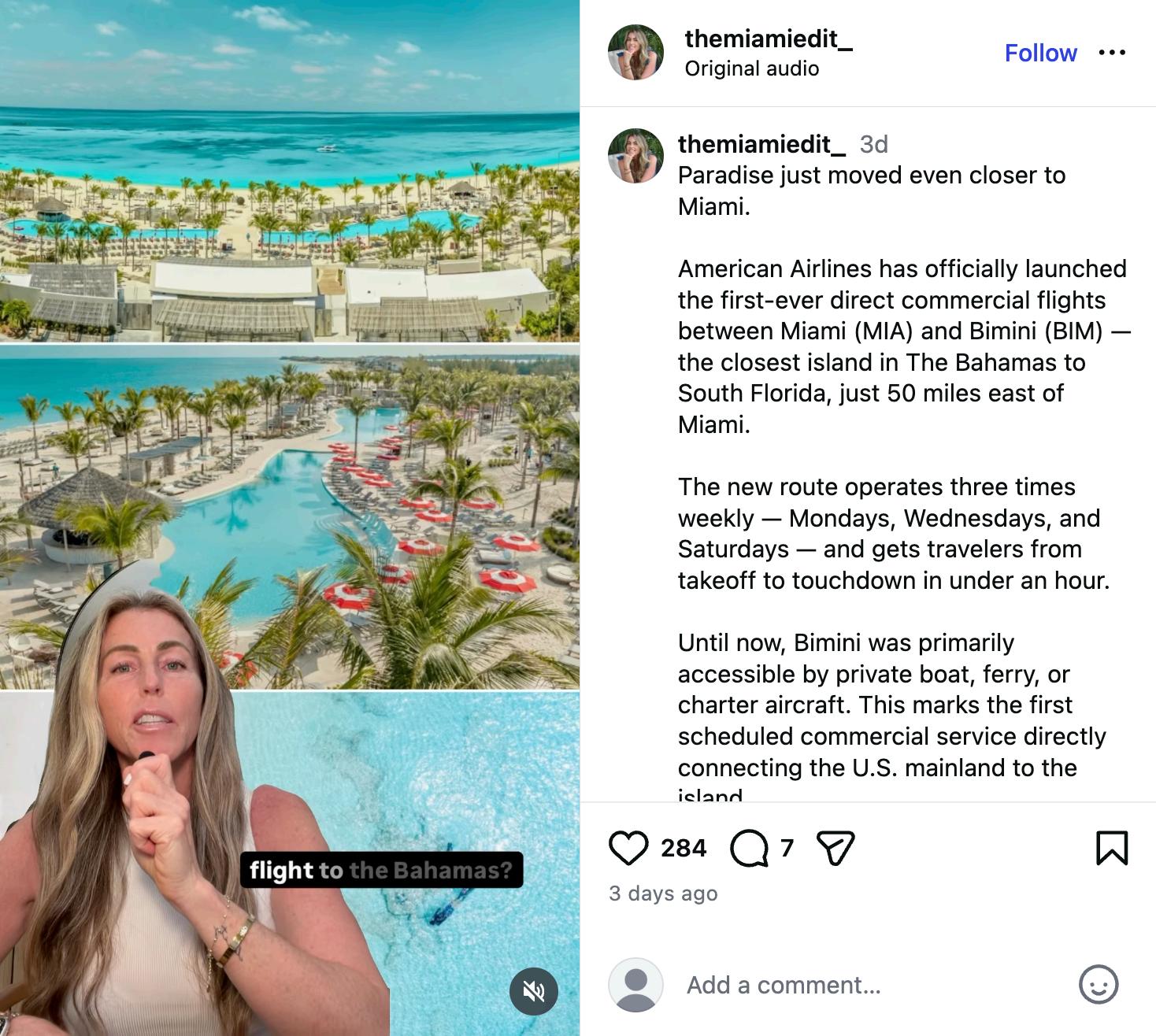Unmute the video sound
Image resolution: width=1156 pixels, height=1036 pixels.
point(534,991)
